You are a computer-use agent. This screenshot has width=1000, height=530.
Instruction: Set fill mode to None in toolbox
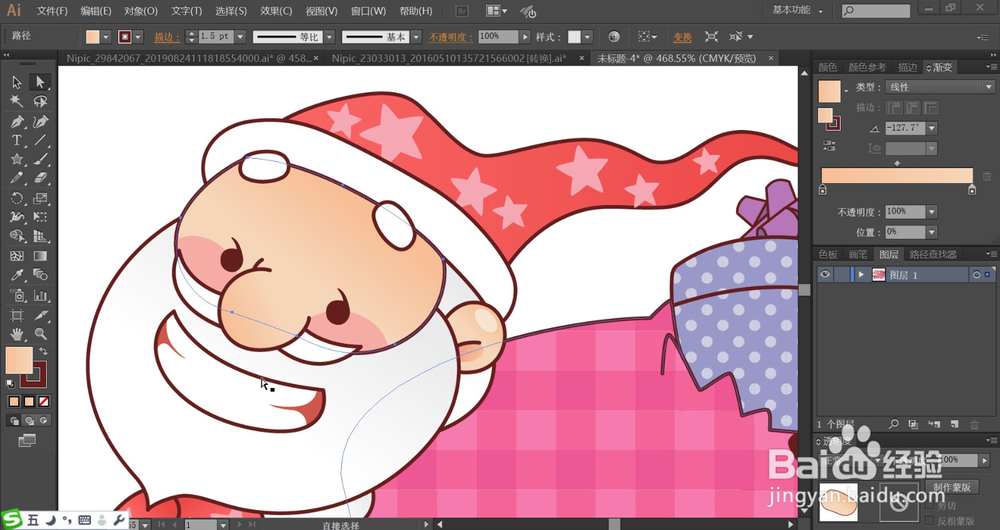(44, 402)
